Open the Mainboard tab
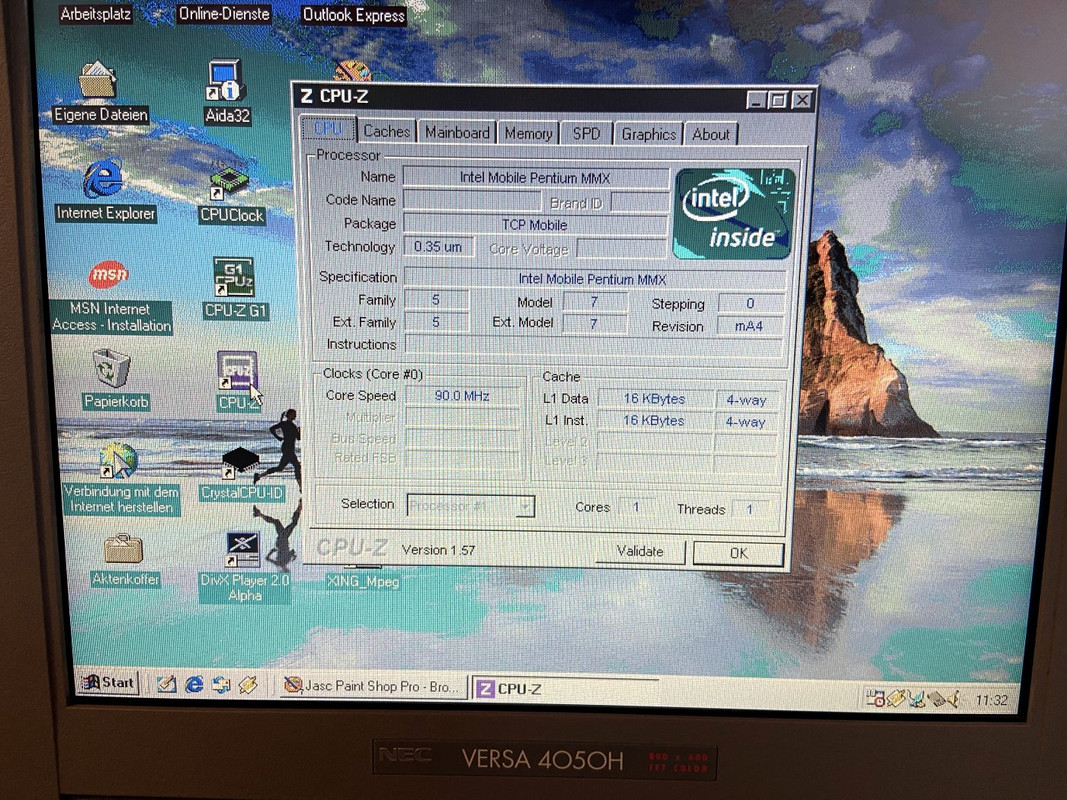Viewport: 1067px width, 800px height. 457,132
